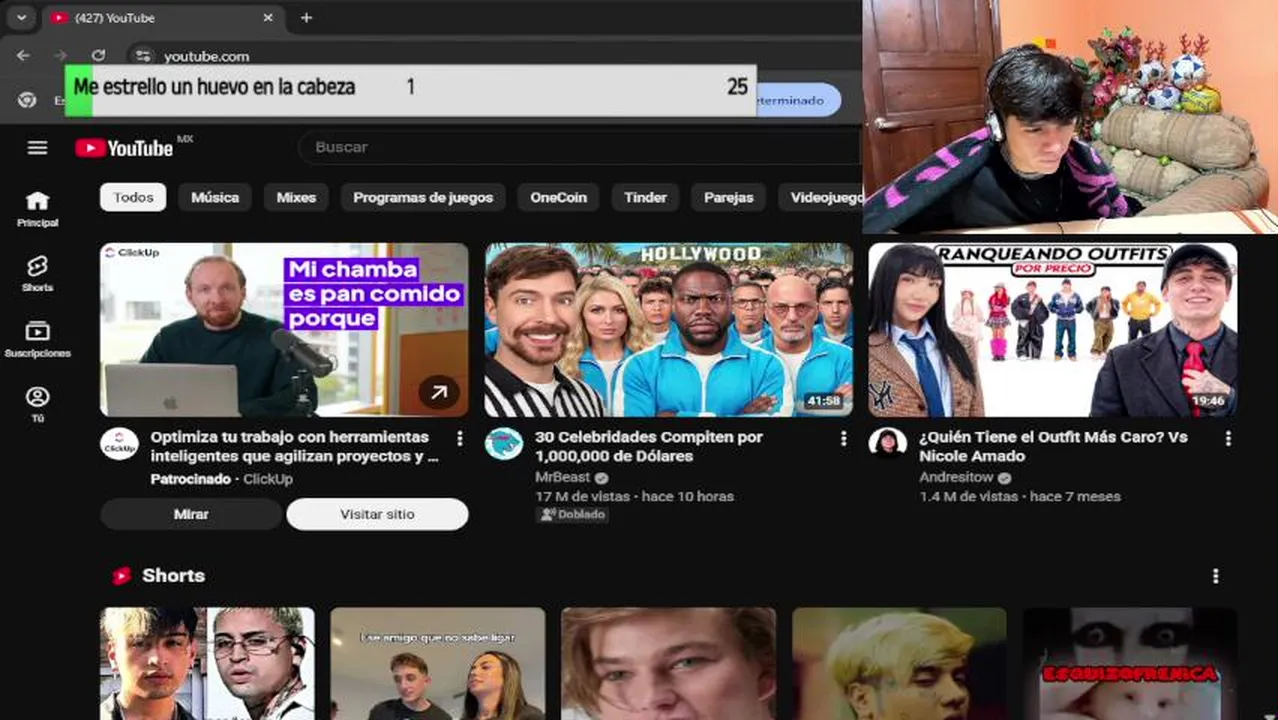Open the site info icon by URL
1278x720 pixels.
143,56
